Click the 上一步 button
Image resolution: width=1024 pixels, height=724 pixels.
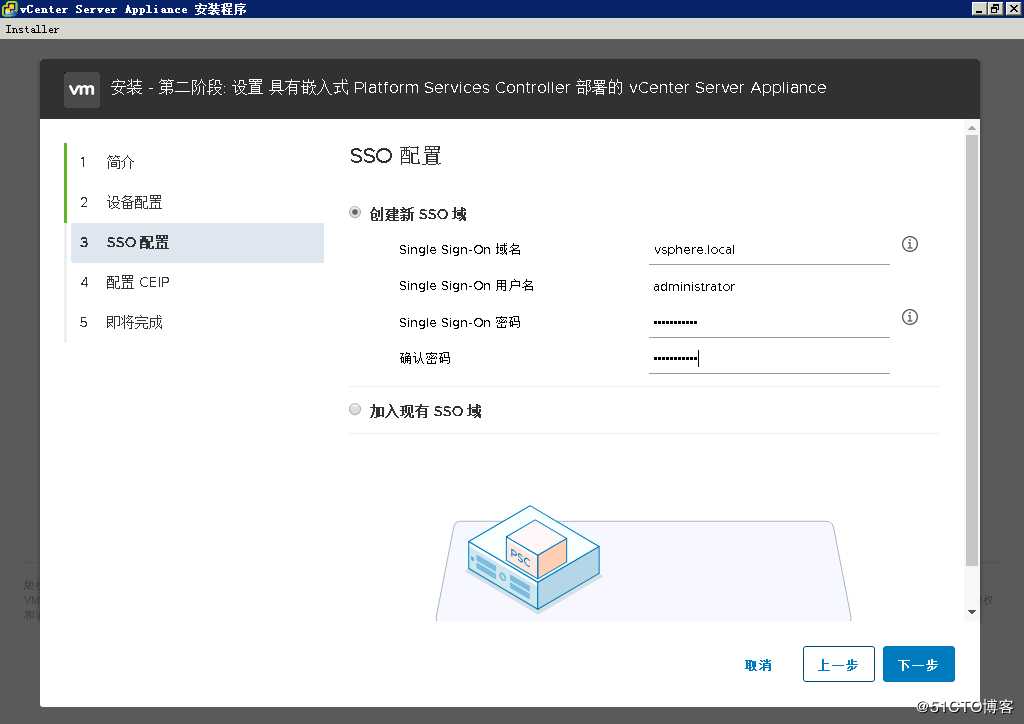click(839, 664)
